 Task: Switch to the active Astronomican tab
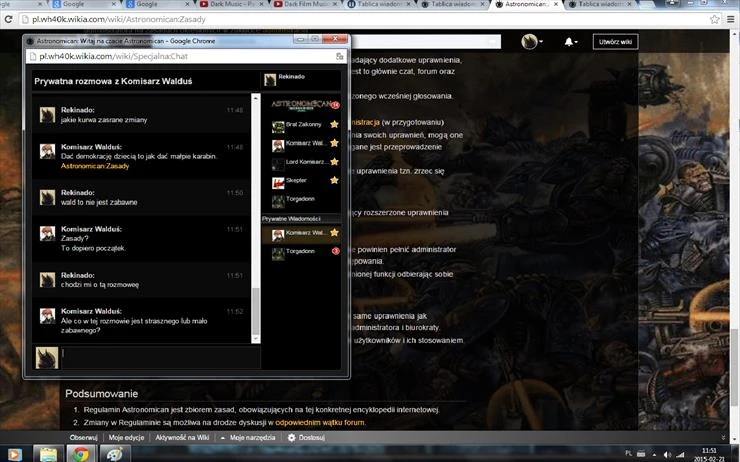(x=526, y=4)
